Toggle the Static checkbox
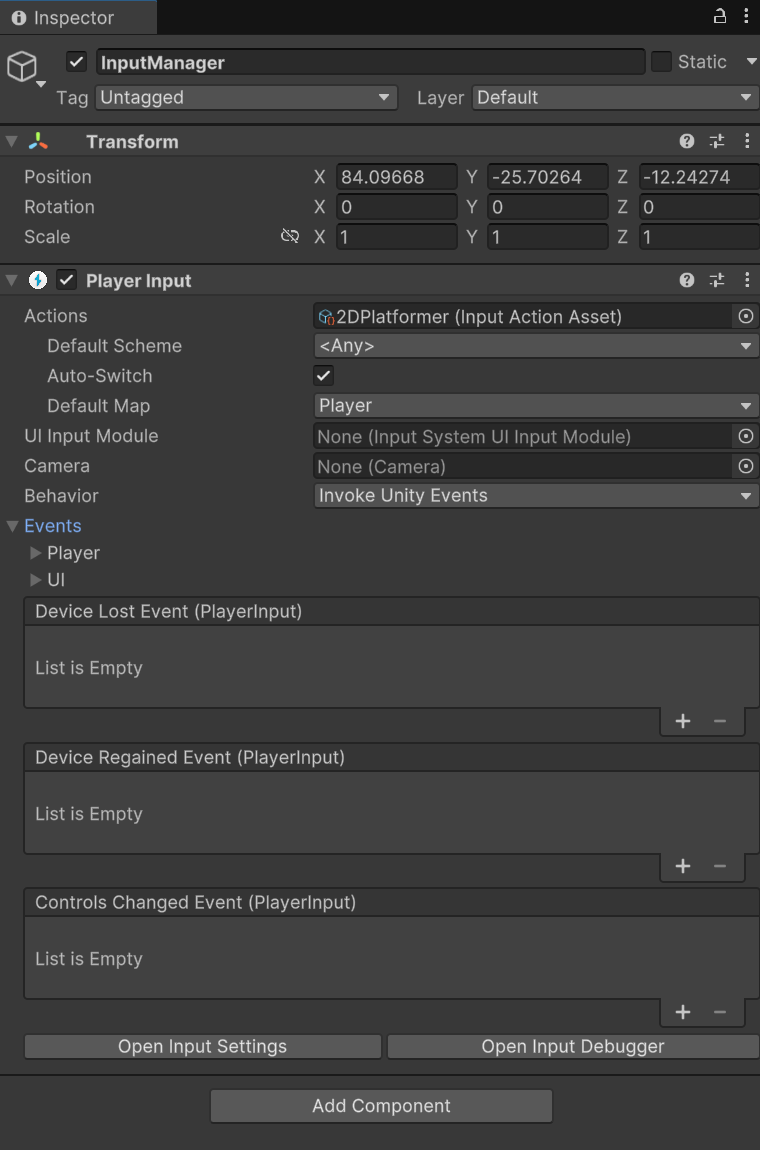The width and height of the screenshot is (760, 1150). click(661, 62)
